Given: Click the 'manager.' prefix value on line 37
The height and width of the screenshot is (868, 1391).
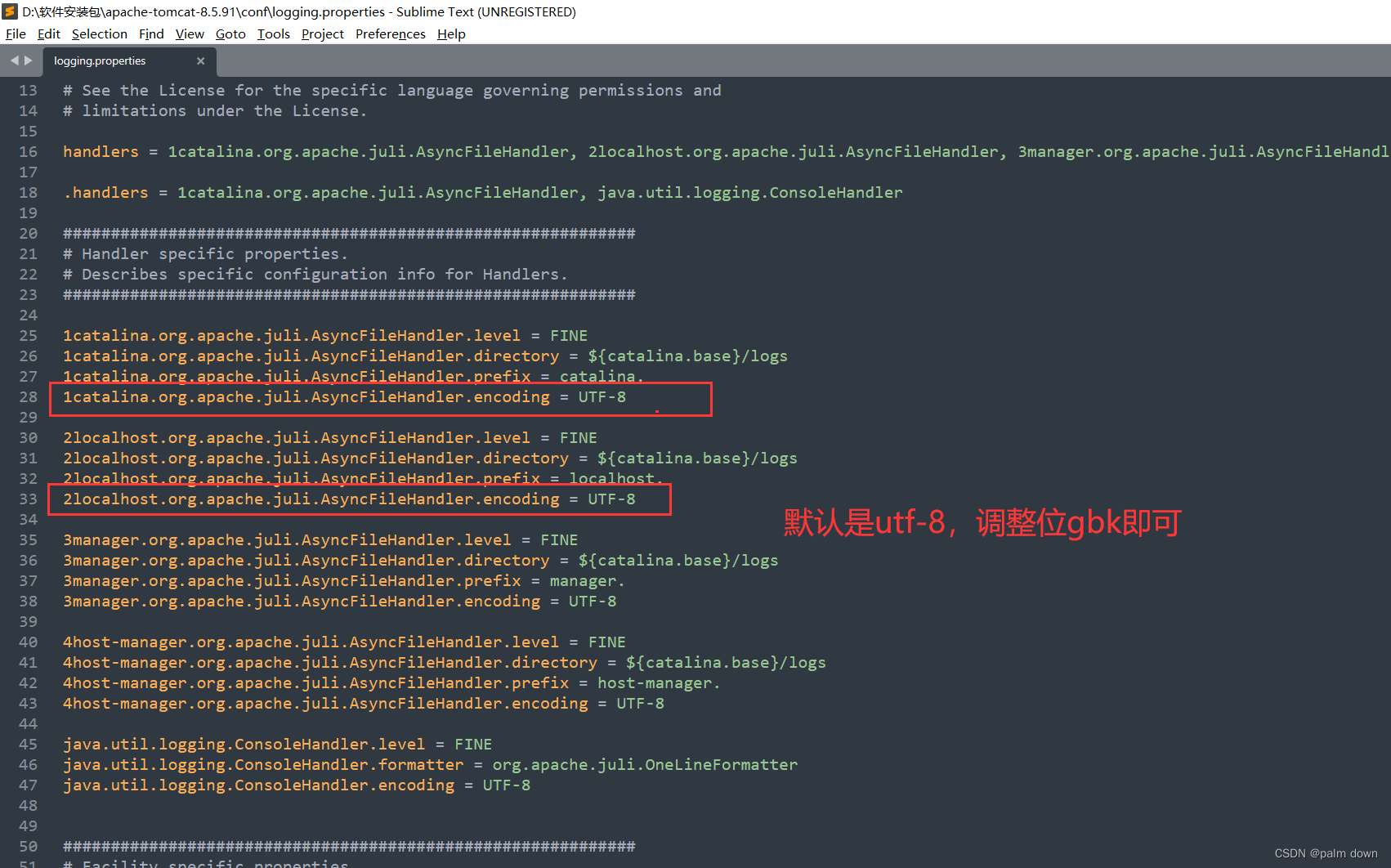Looking at the screenshot, I should 588,580.
